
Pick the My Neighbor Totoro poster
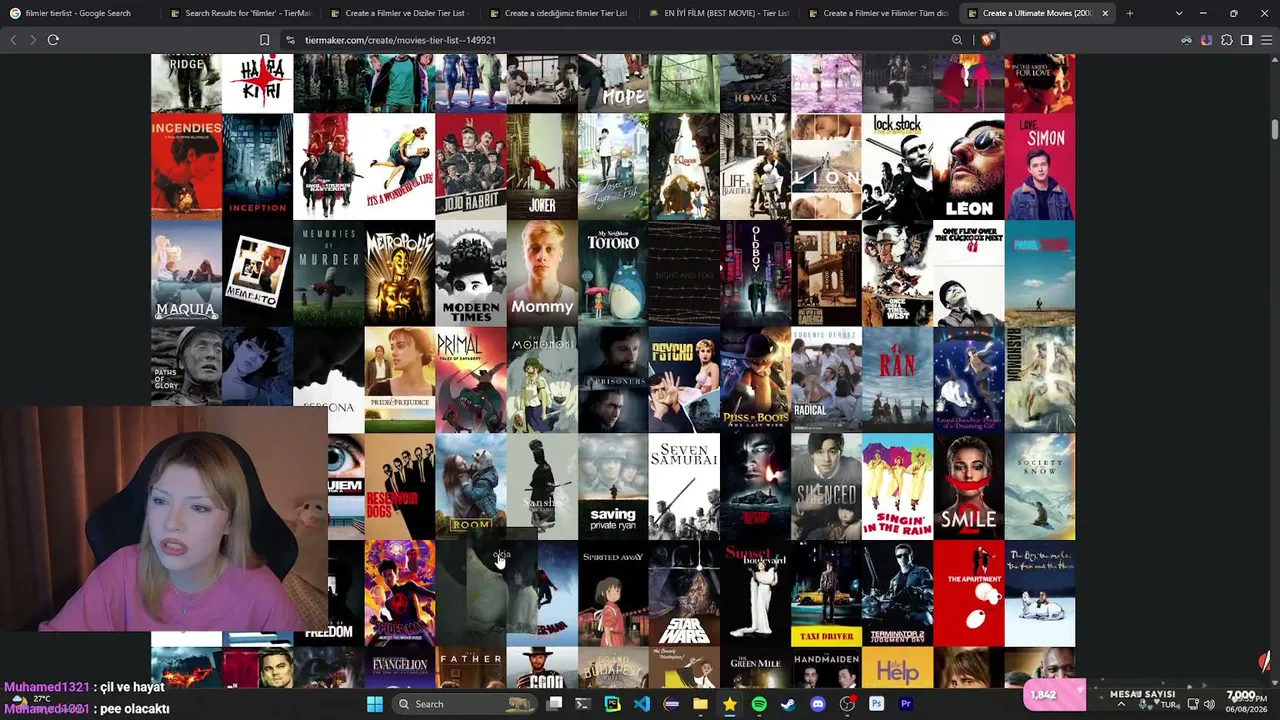click(613, 273)
